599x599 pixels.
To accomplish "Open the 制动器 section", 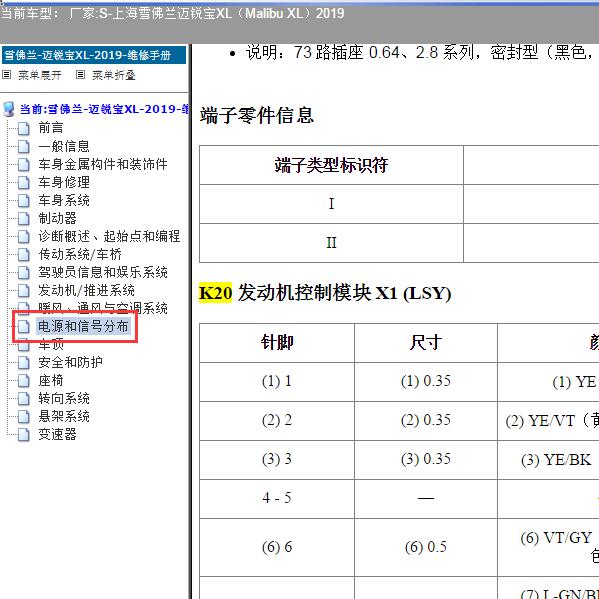I will coord(57,218).
